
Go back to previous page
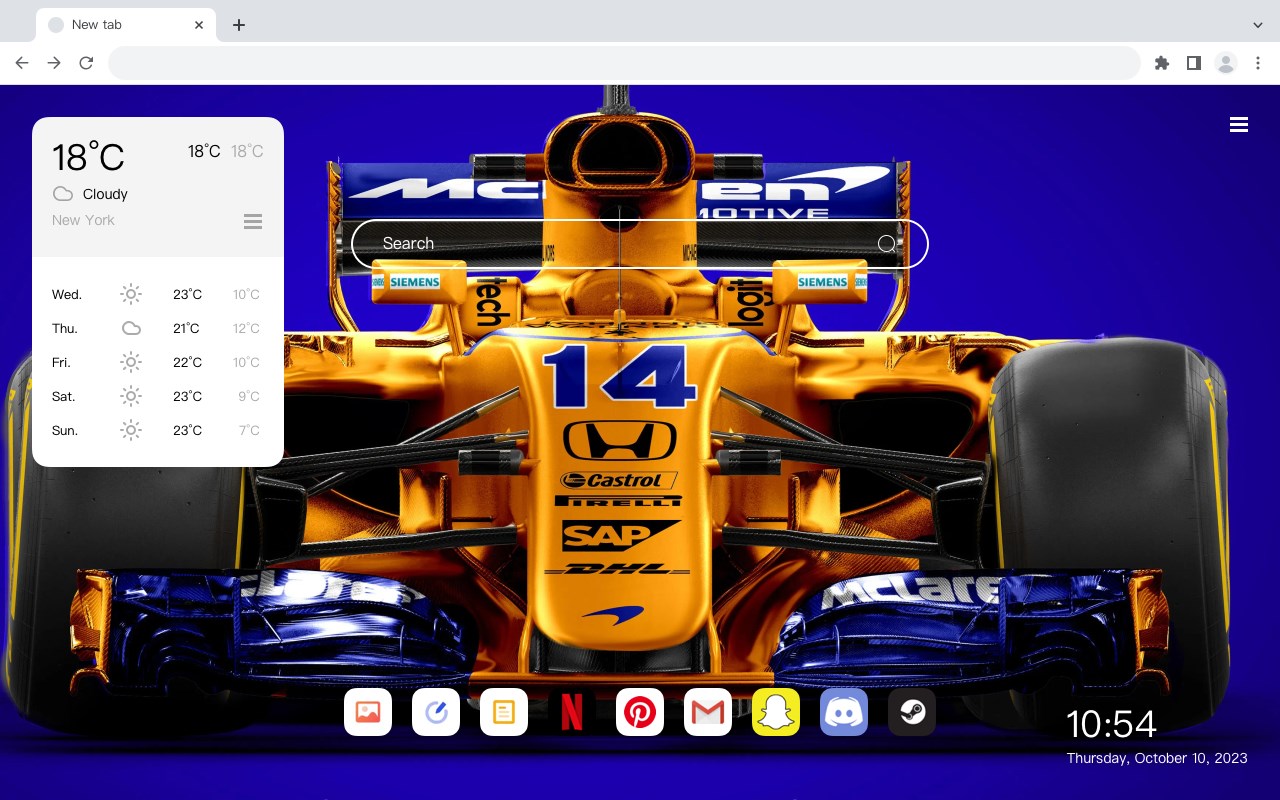pos(22,63)
